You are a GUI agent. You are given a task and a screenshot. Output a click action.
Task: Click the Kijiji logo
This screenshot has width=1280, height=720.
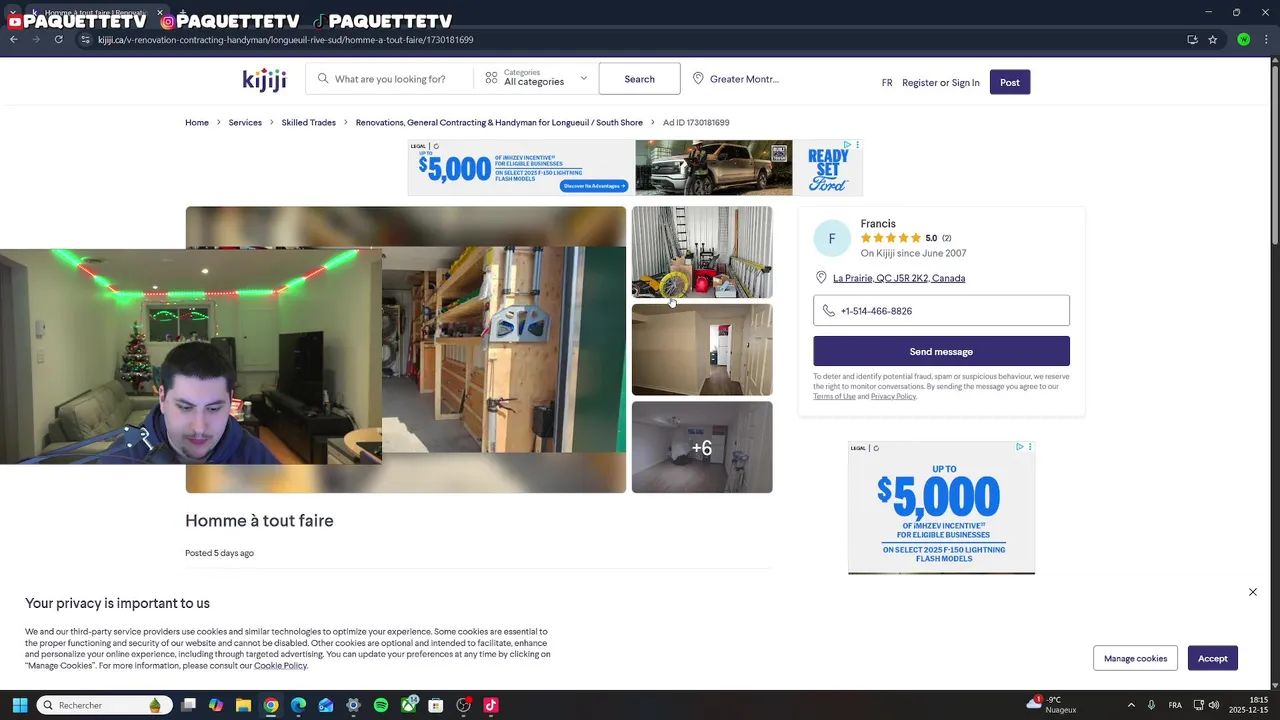click(264, 80)
